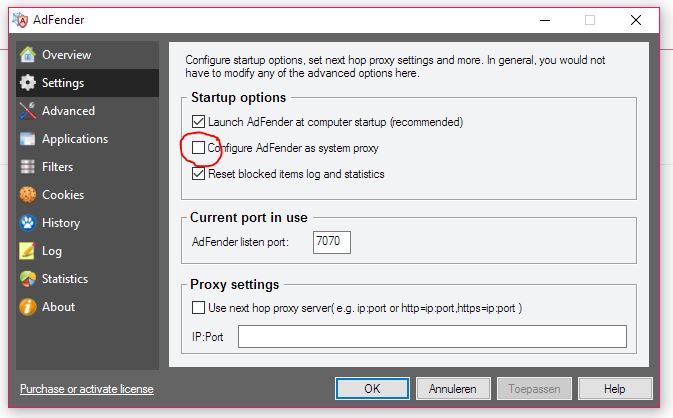Image resolution: width=673 pixels, height=418 pixels.
Task: Minimize the AdFender window
Action: point(545,20)
